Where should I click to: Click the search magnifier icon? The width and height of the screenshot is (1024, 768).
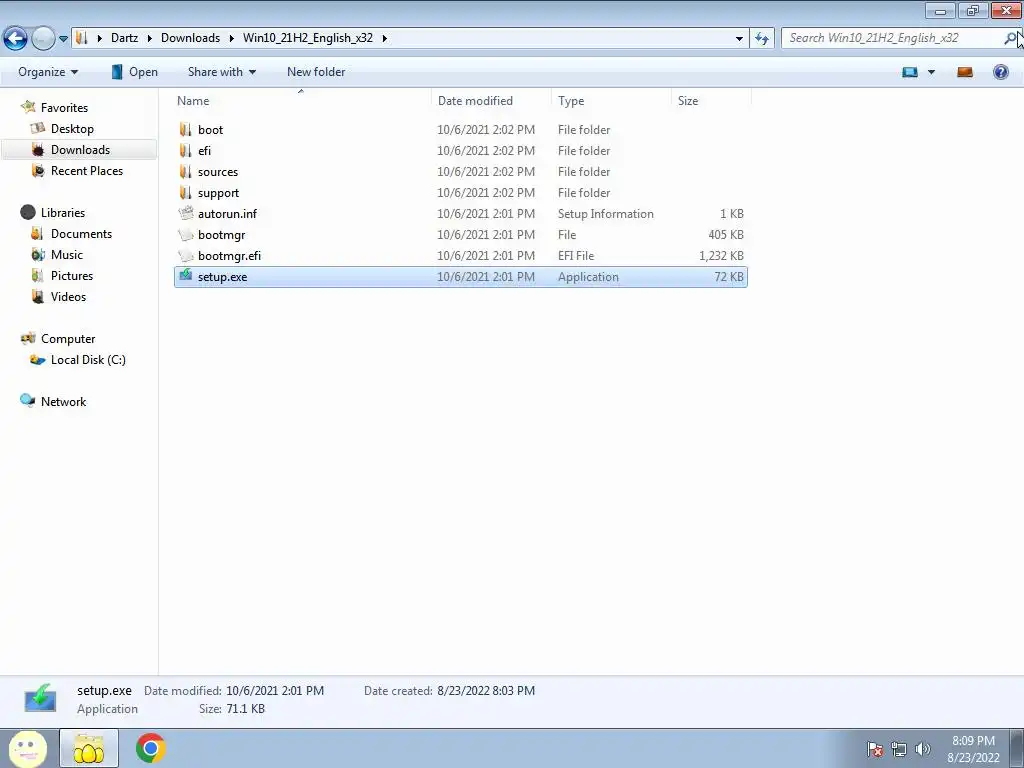(1010, 39)
